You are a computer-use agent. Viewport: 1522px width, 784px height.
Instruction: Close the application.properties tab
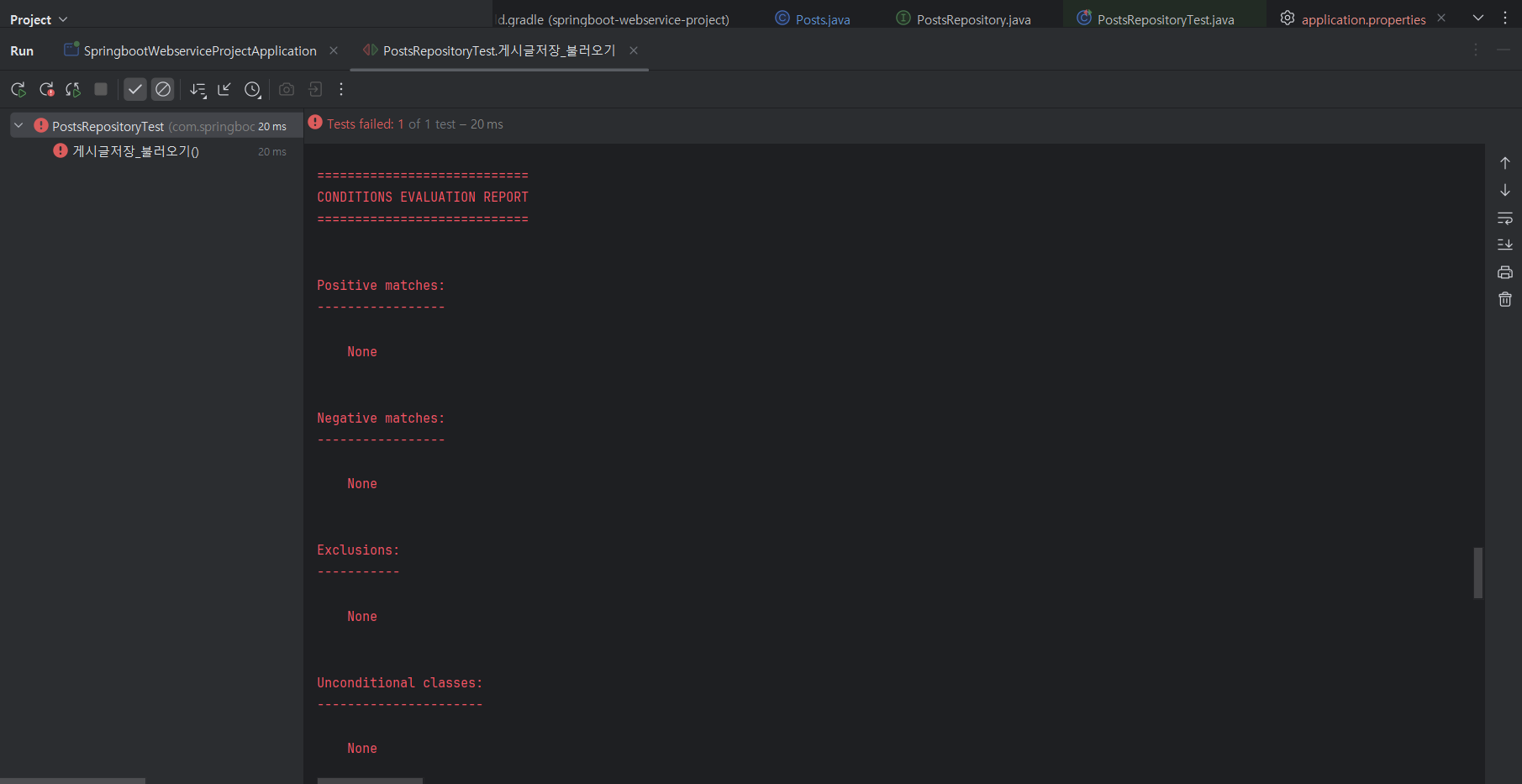(1441, 18)
